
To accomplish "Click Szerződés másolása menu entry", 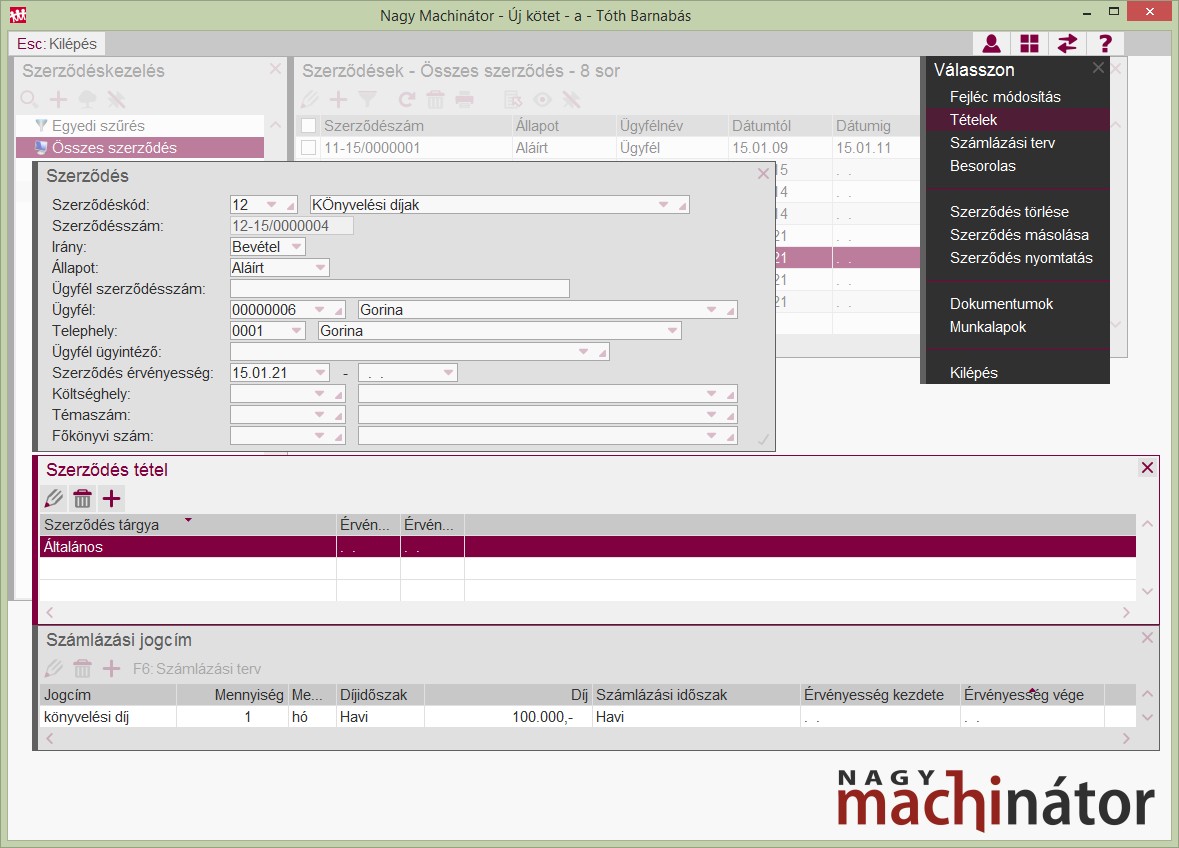I will coord(1019,235).
